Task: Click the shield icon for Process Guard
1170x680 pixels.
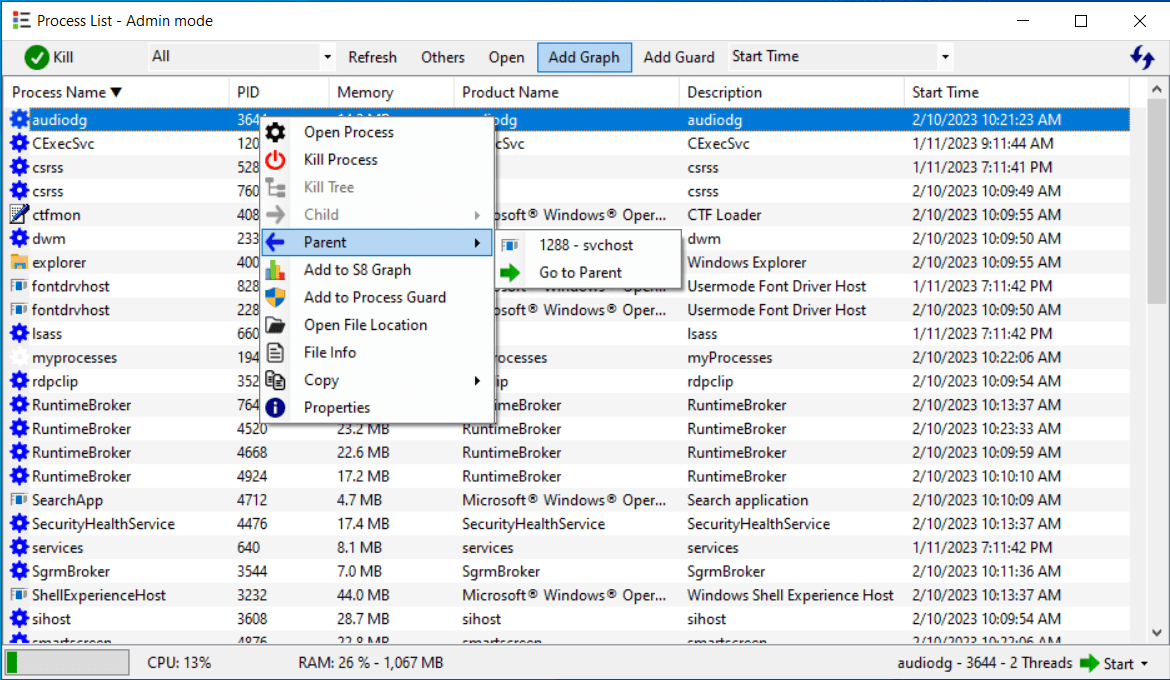Action: [x=275, y=297]
